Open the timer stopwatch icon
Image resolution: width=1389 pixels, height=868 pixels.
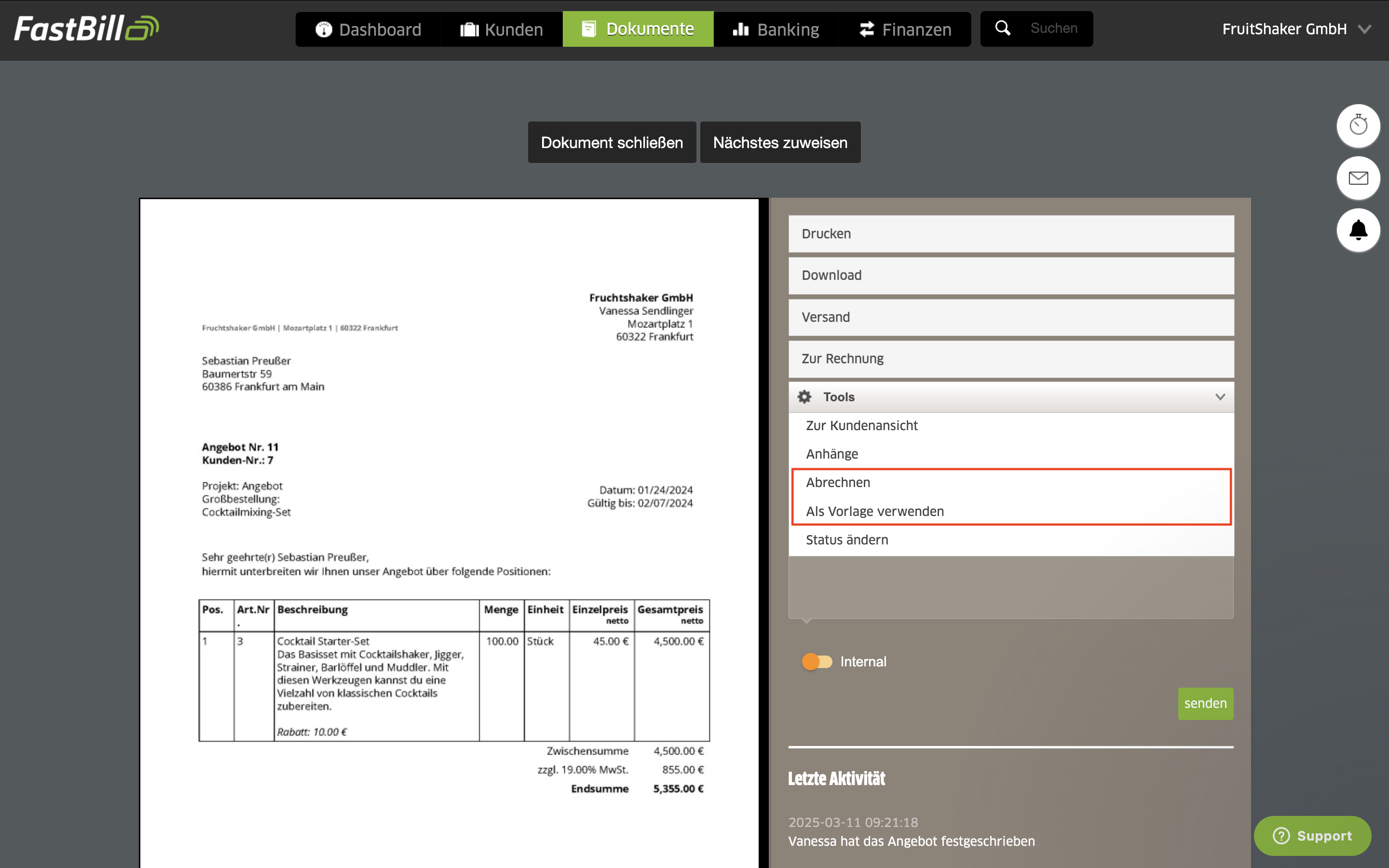1358,125
